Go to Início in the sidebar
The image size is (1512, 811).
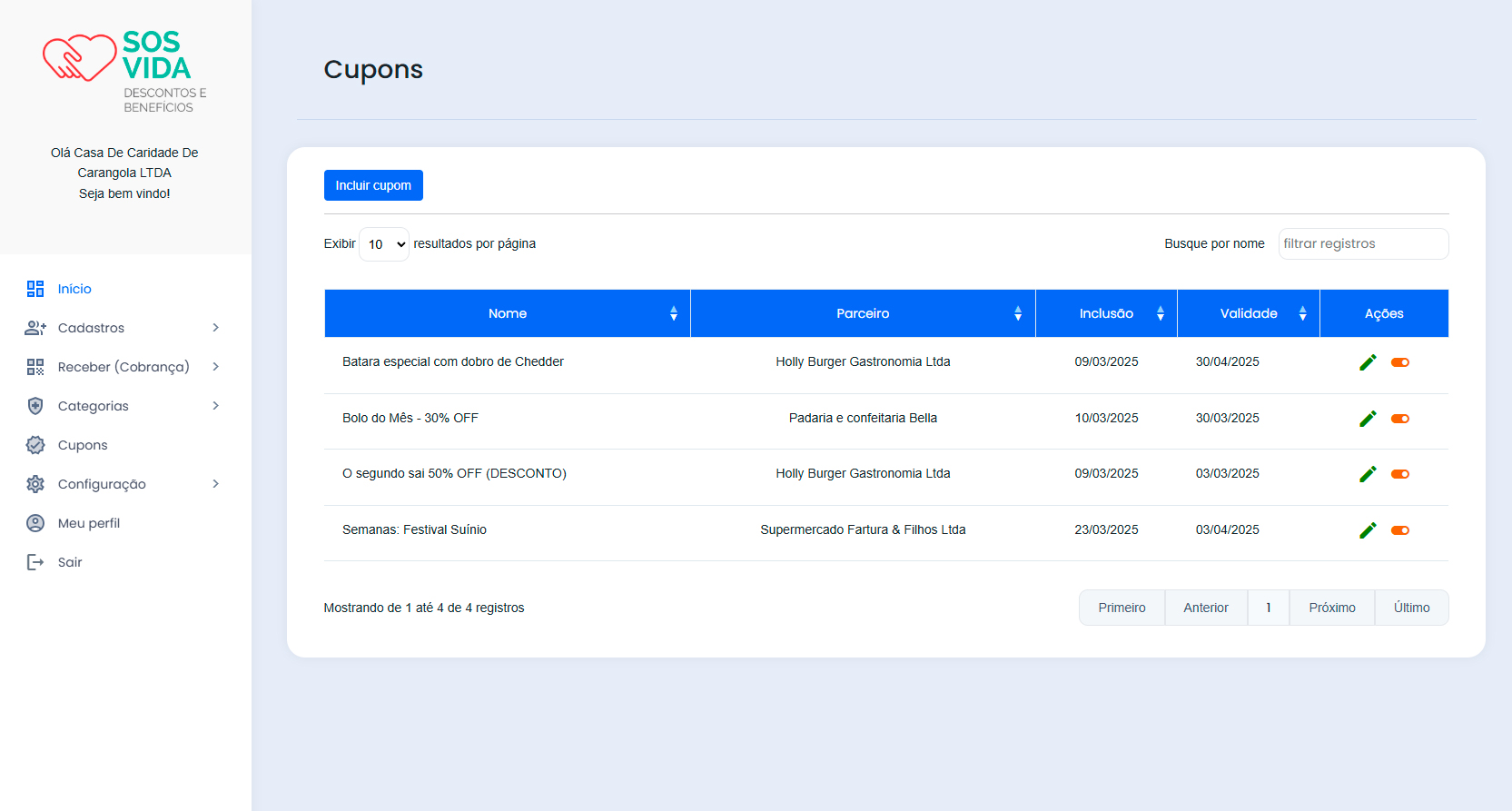tap(74, 289)
